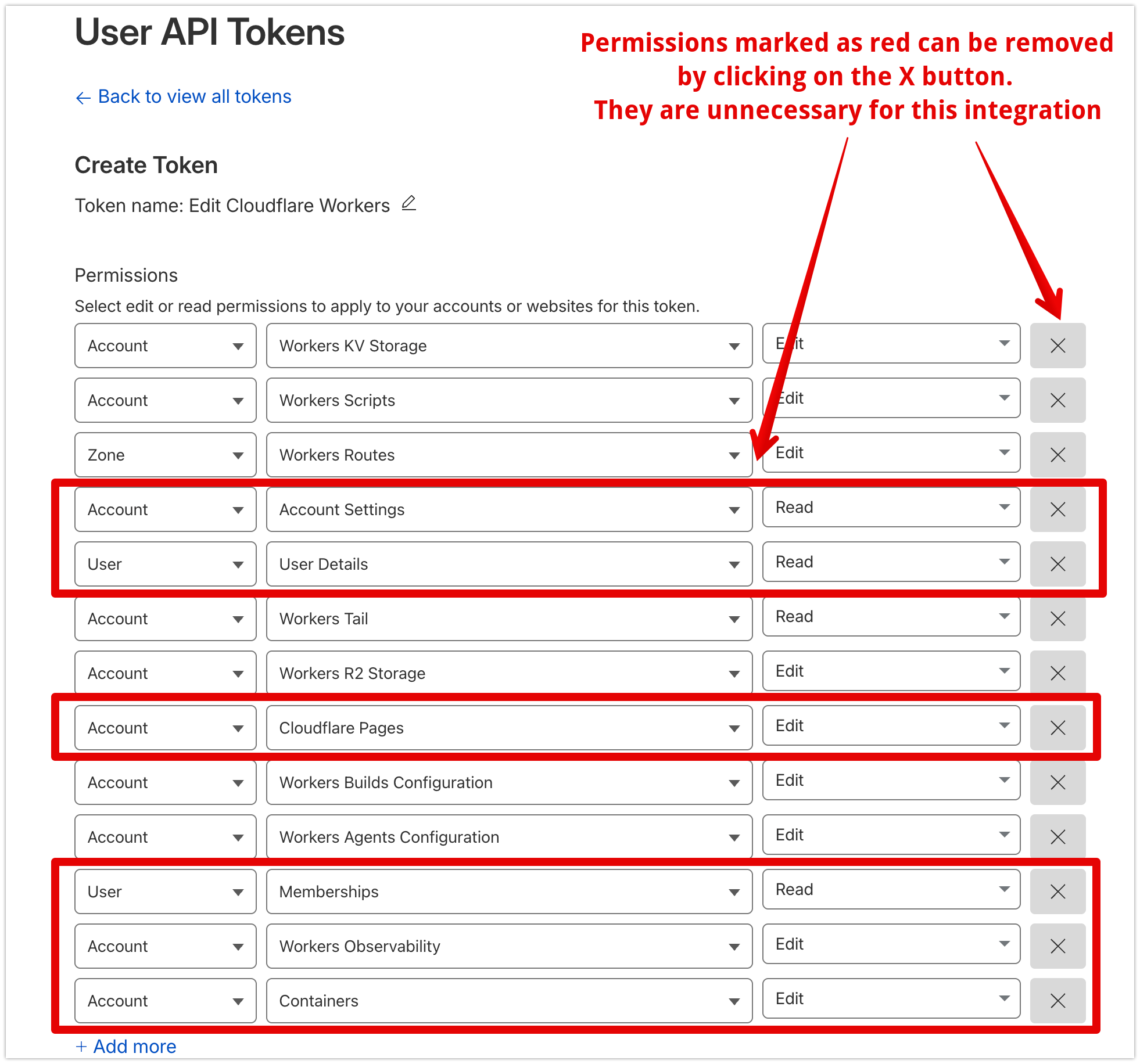
Task: Click the pencil icon to rename the token
Action: [409, 204]
